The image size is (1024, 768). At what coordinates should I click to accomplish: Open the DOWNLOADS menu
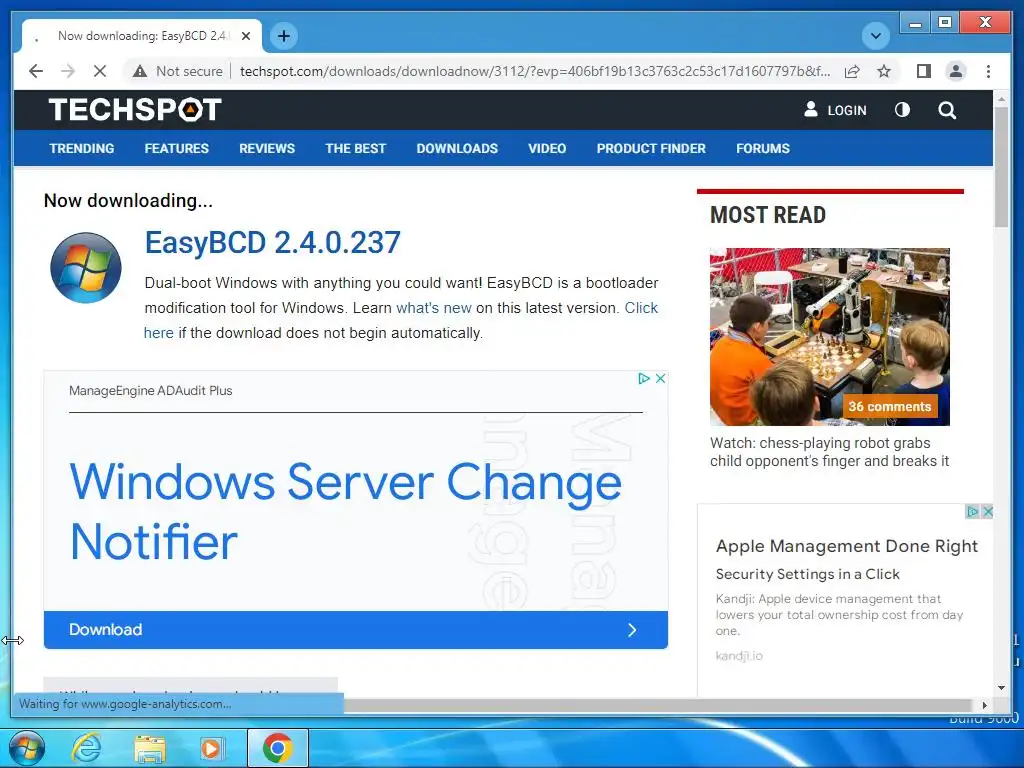click(457, 148)
